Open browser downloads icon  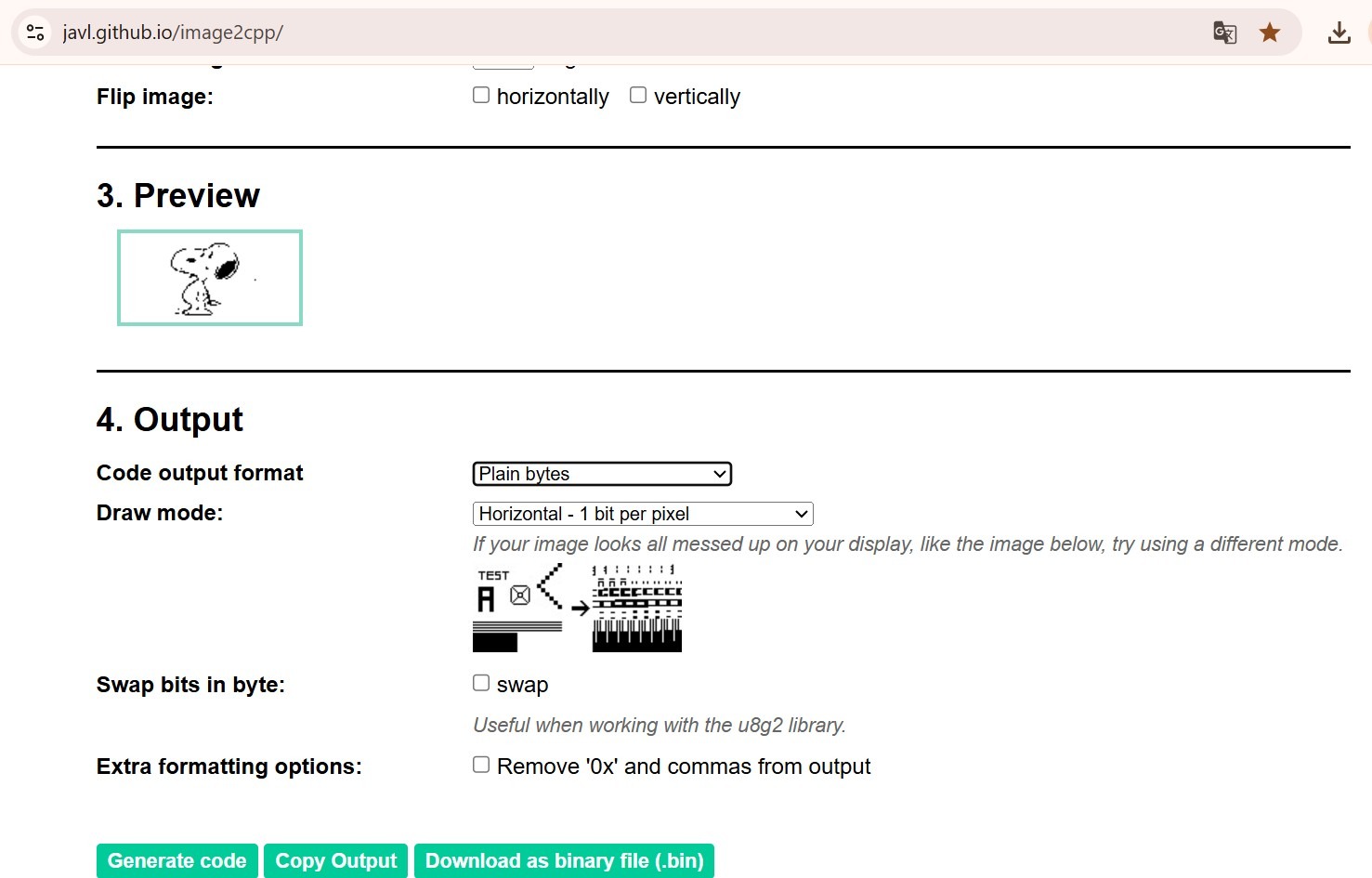(x=1339, y=33)
